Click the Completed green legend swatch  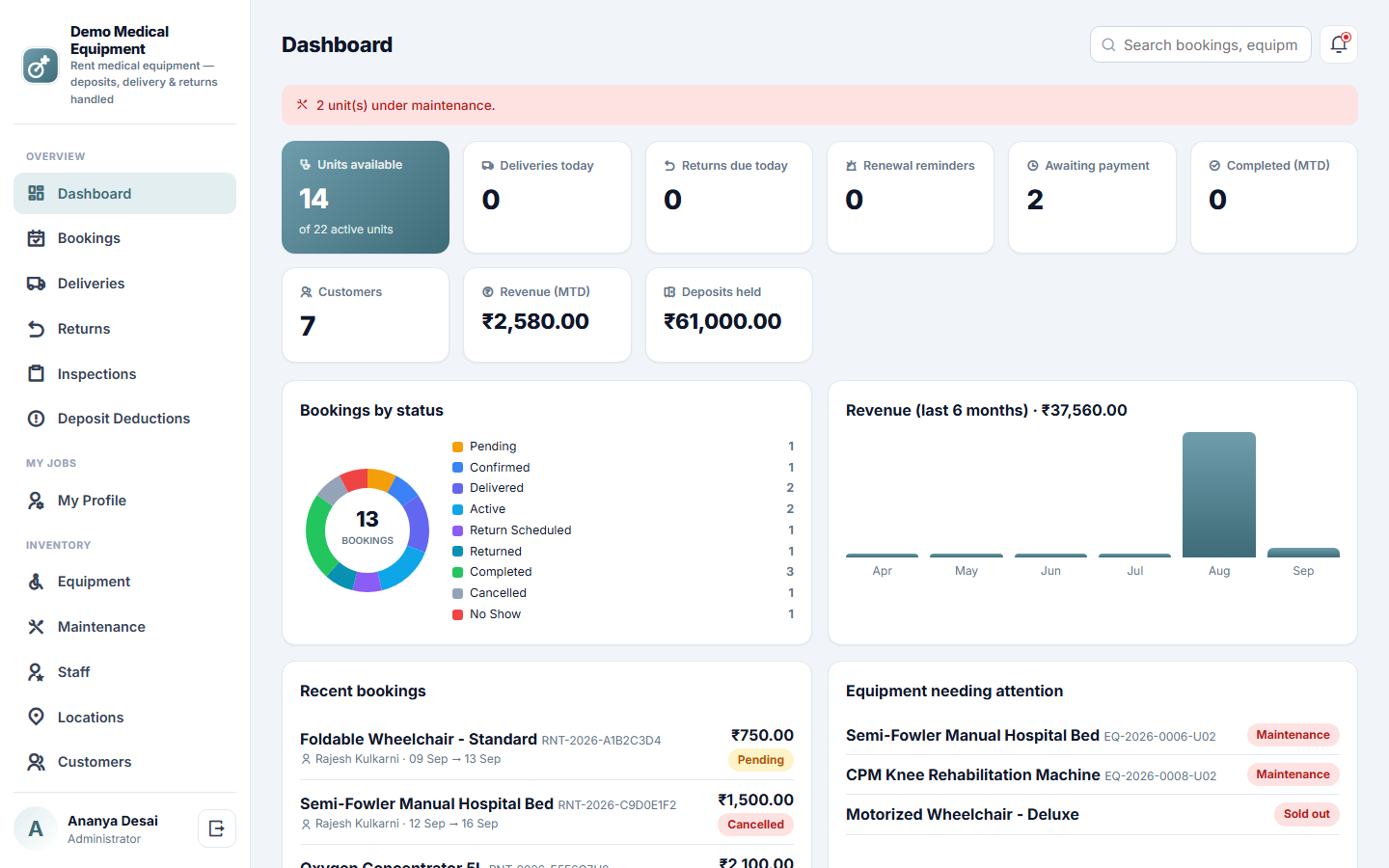458,572
